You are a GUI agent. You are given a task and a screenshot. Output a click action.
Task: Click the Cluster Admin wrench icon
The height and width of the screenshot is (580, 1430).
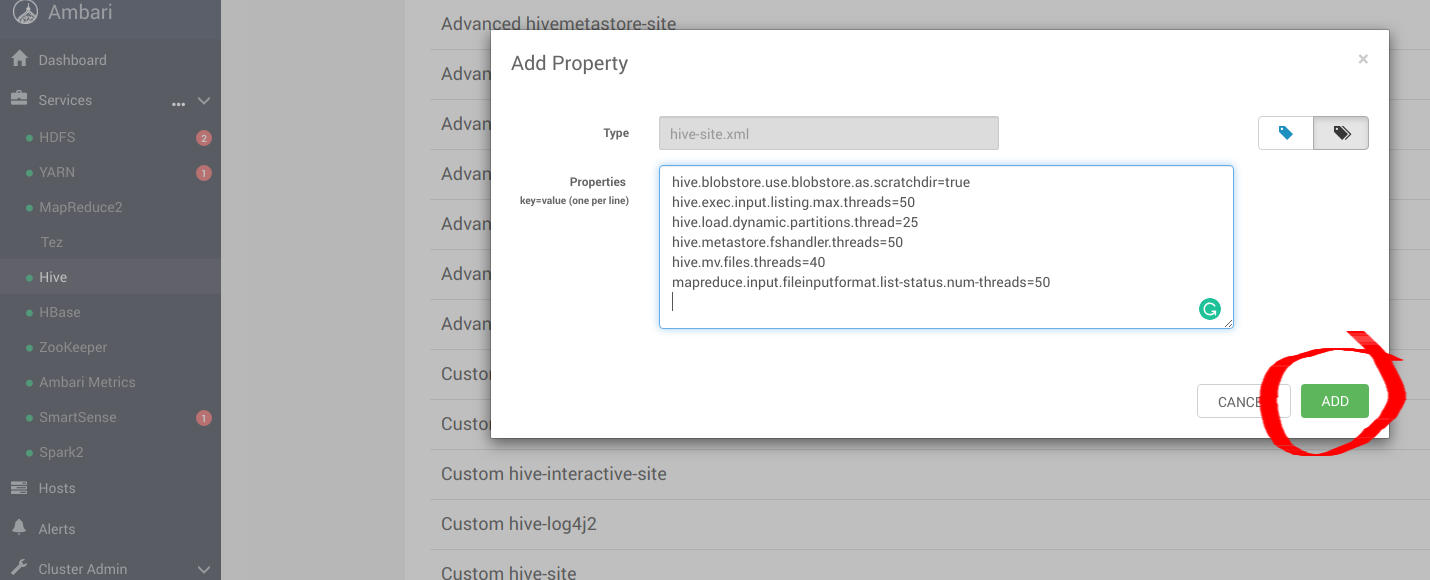[x=19, y=568]
